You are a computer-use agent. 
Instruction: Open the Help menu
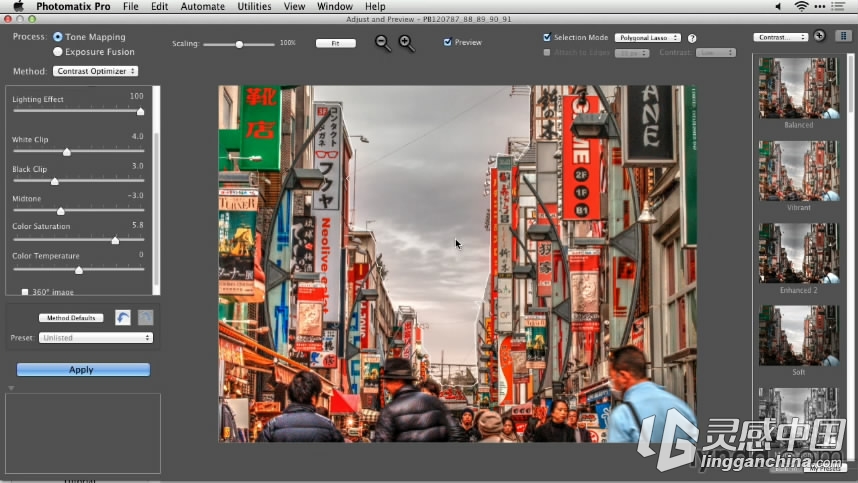coord(375,6)
